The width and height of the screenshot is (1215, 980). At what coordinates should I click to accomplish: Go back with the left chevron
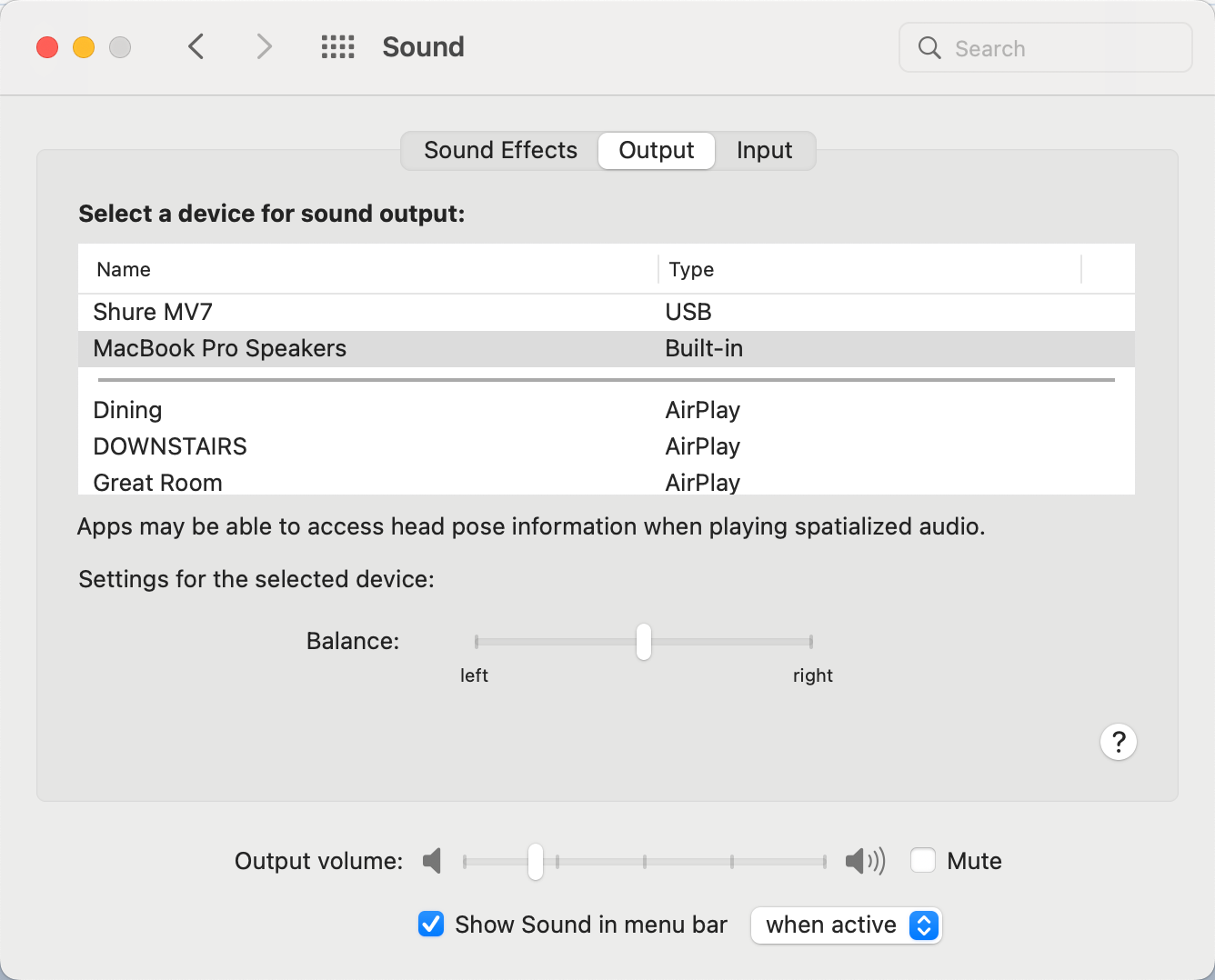point(196,46)
